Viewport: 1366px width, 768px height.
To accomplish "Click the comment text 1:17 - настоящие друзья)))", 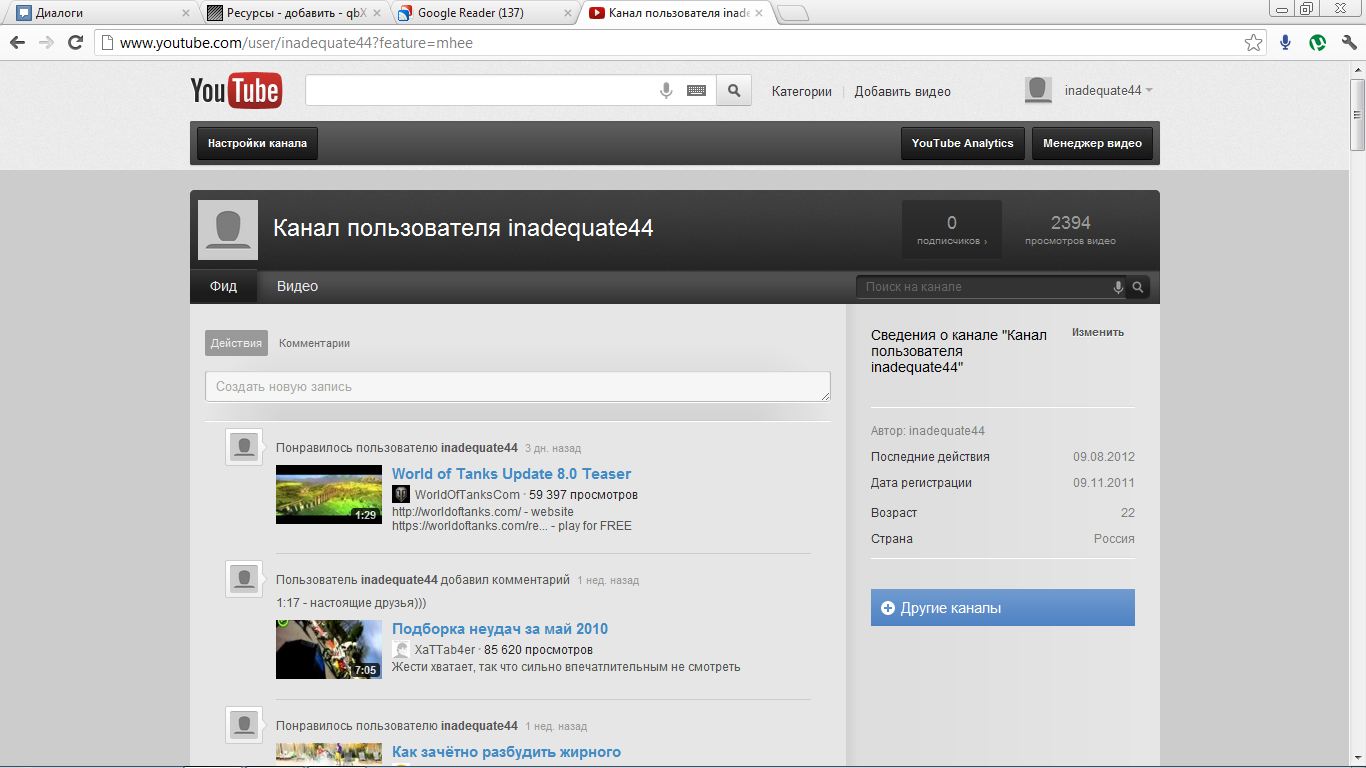I will coord(351,604).
